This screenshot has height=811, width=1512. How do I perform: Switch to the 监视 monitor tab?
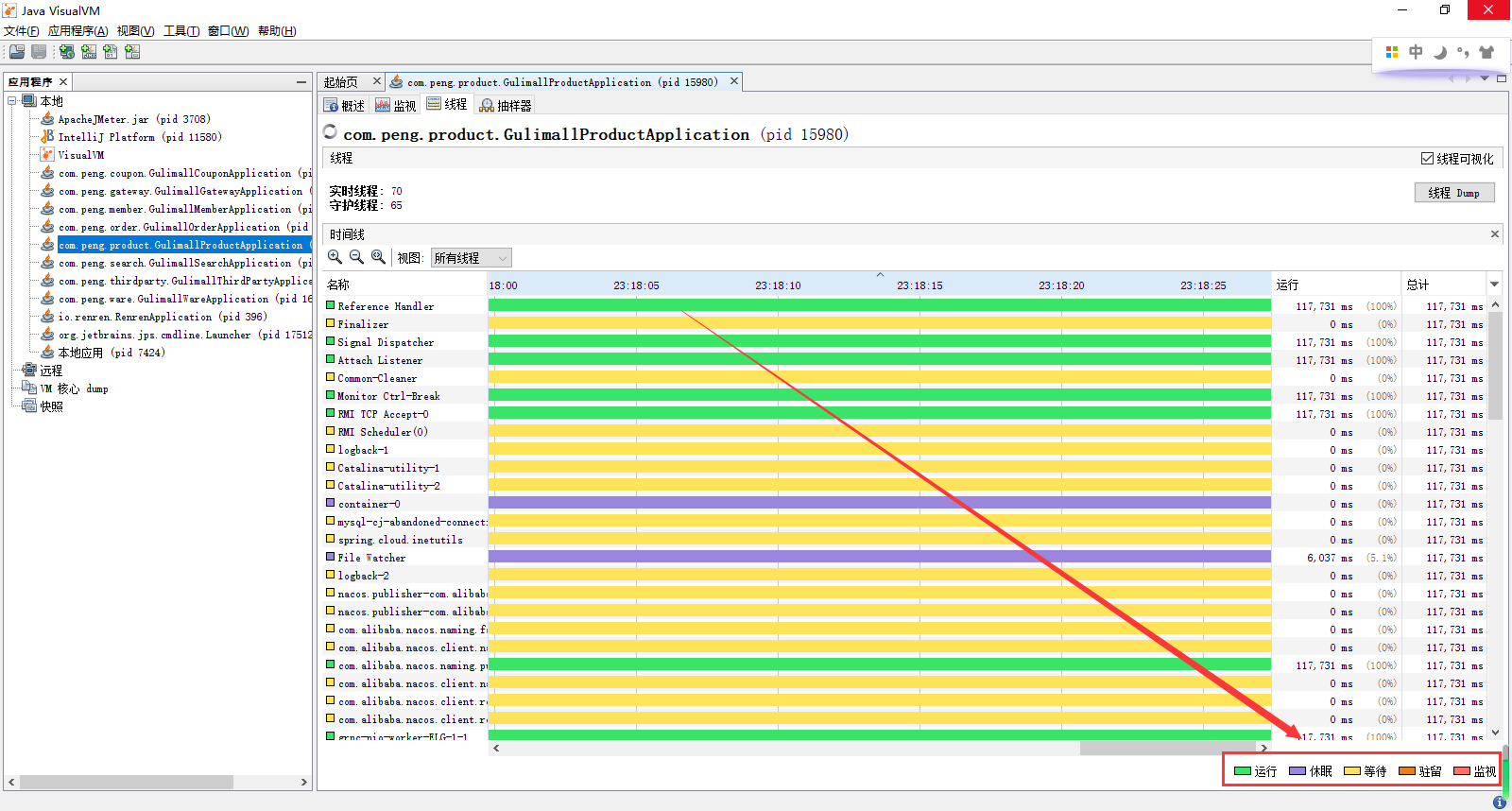[396, 105]
